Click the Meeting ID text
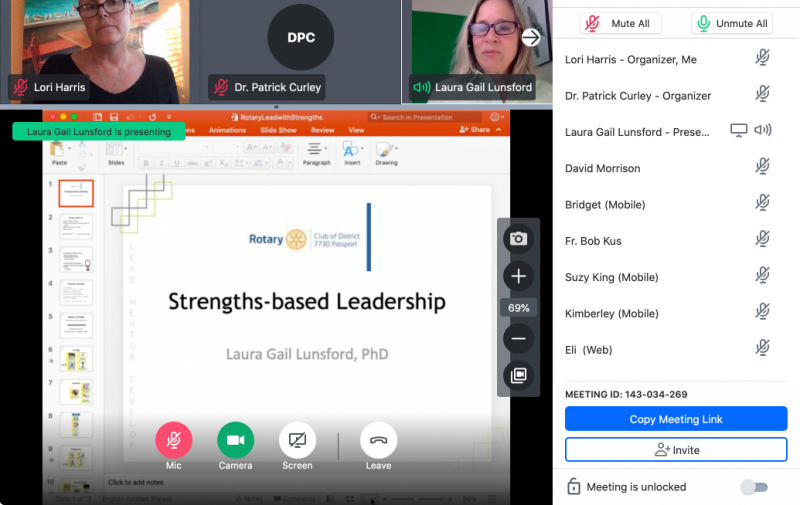Screen dimensions: 800x505 point(626,394)
